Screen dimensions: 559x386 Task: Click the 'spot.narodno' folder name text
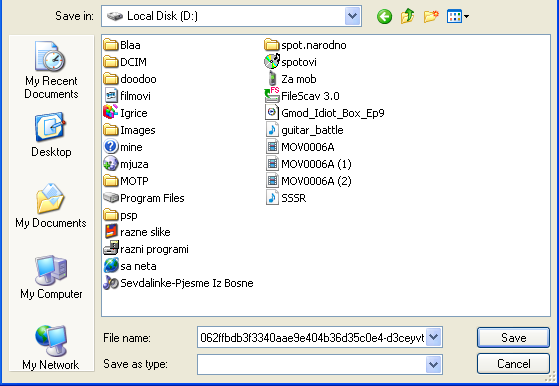click(x=314, y=45)
